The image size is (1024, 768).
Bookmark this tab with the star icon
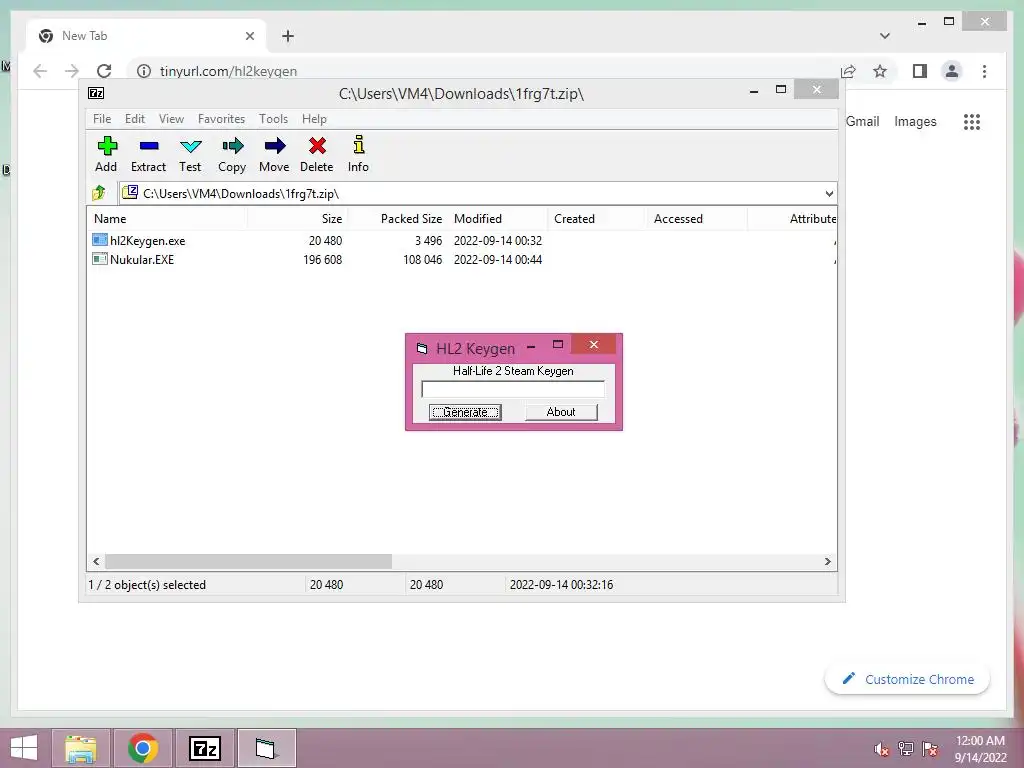click(880, 71)
